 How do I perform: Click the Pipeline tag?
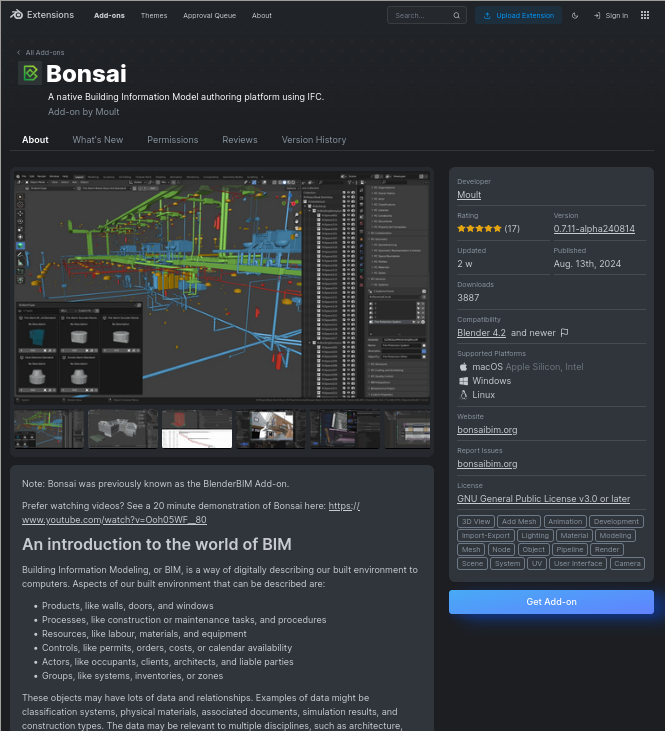[x=569, y=550]
